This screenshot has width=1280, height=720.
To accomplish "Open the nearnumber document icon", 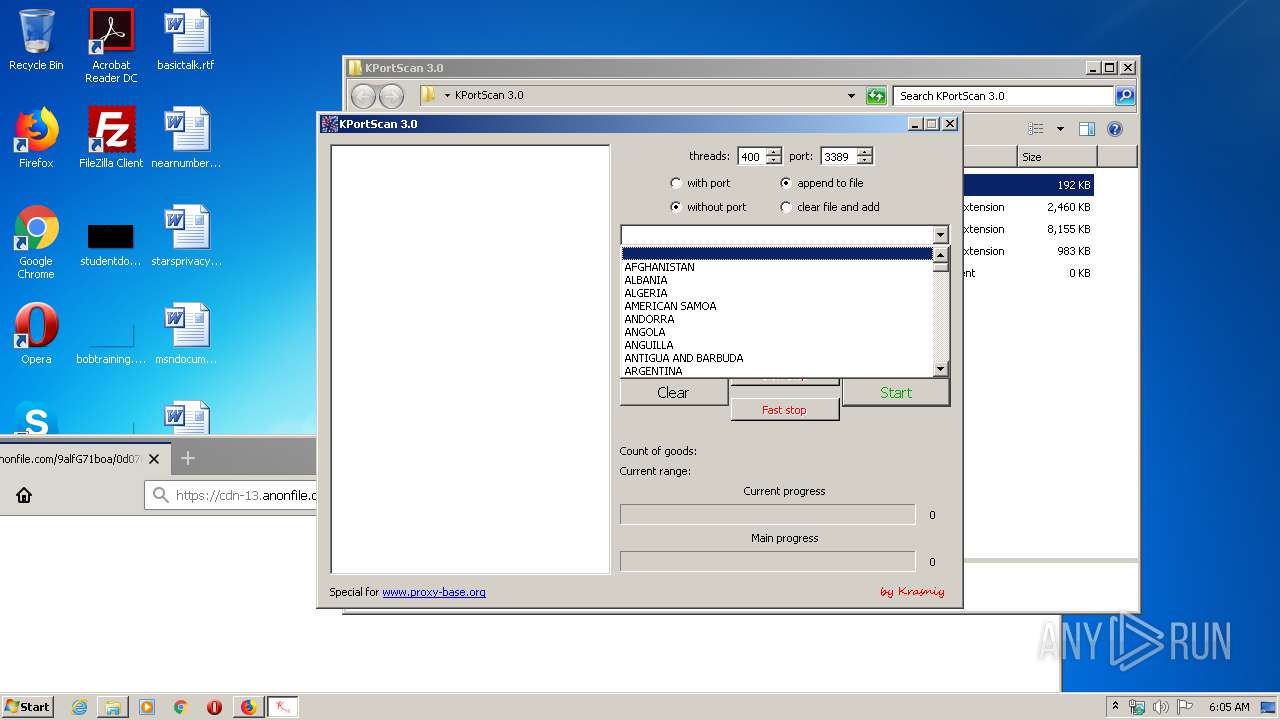I will click(186, 138).
